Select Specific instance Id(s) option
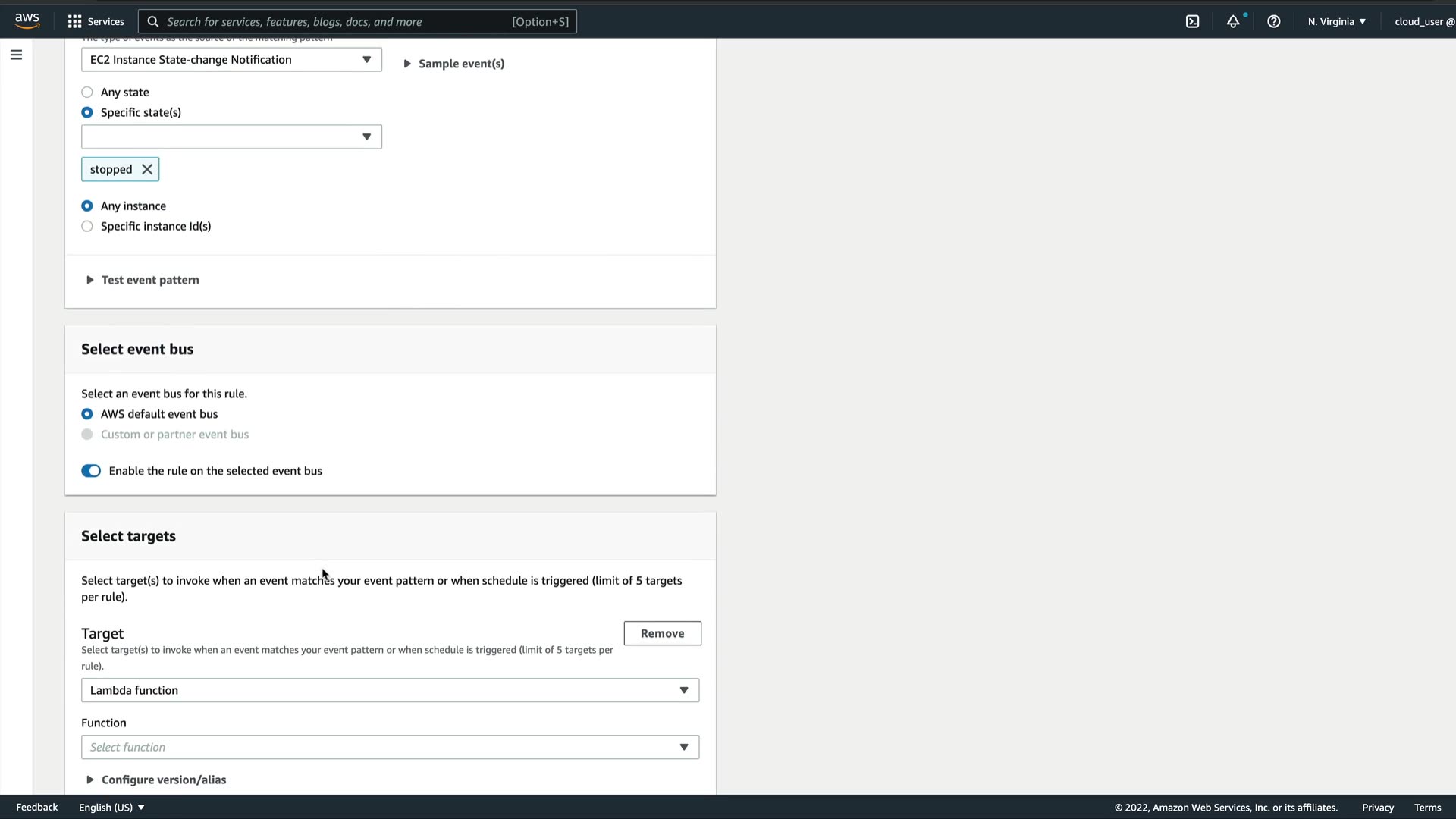Viewport: 1456px width, 819px height. coord(87,226)
